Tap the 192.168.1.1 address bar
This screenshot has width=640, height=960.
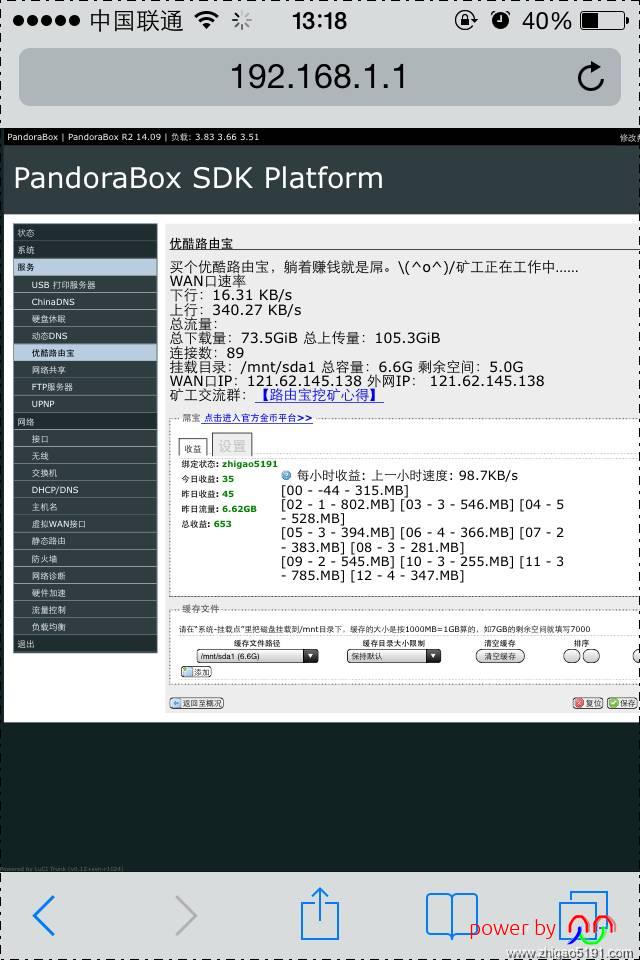(x=319, y=77)
